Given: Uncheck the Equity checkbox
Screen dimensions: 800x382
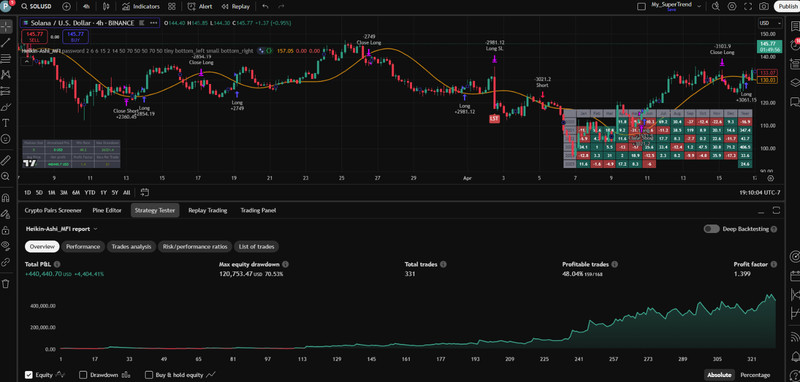Looking at the screenshot, I should (29, 375).
